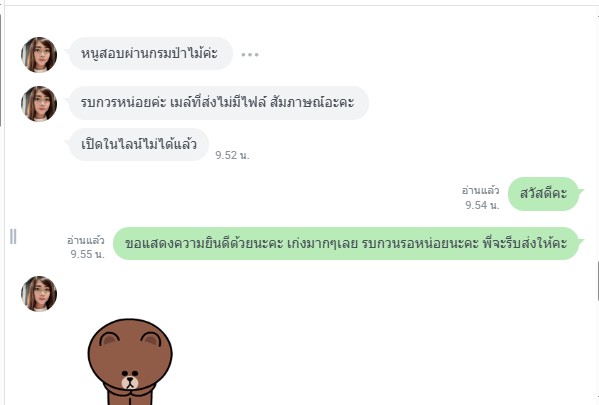Click the 9.54 น. timestamp
Viewport: 599px width, 405px height.
pyautogui.click(x=482, y=205)
